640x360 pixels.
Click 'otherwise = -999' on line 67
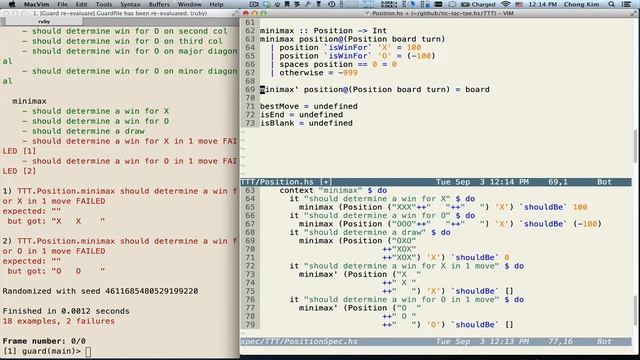coord(318,73)
